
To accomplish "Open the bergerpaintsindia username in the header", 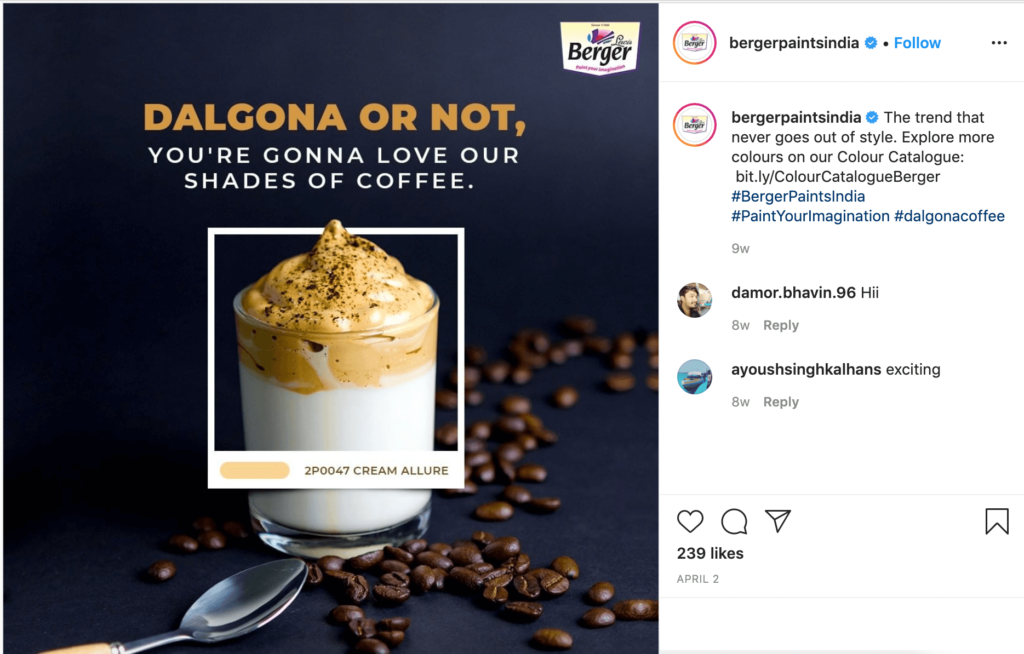I will pos(793,43).
